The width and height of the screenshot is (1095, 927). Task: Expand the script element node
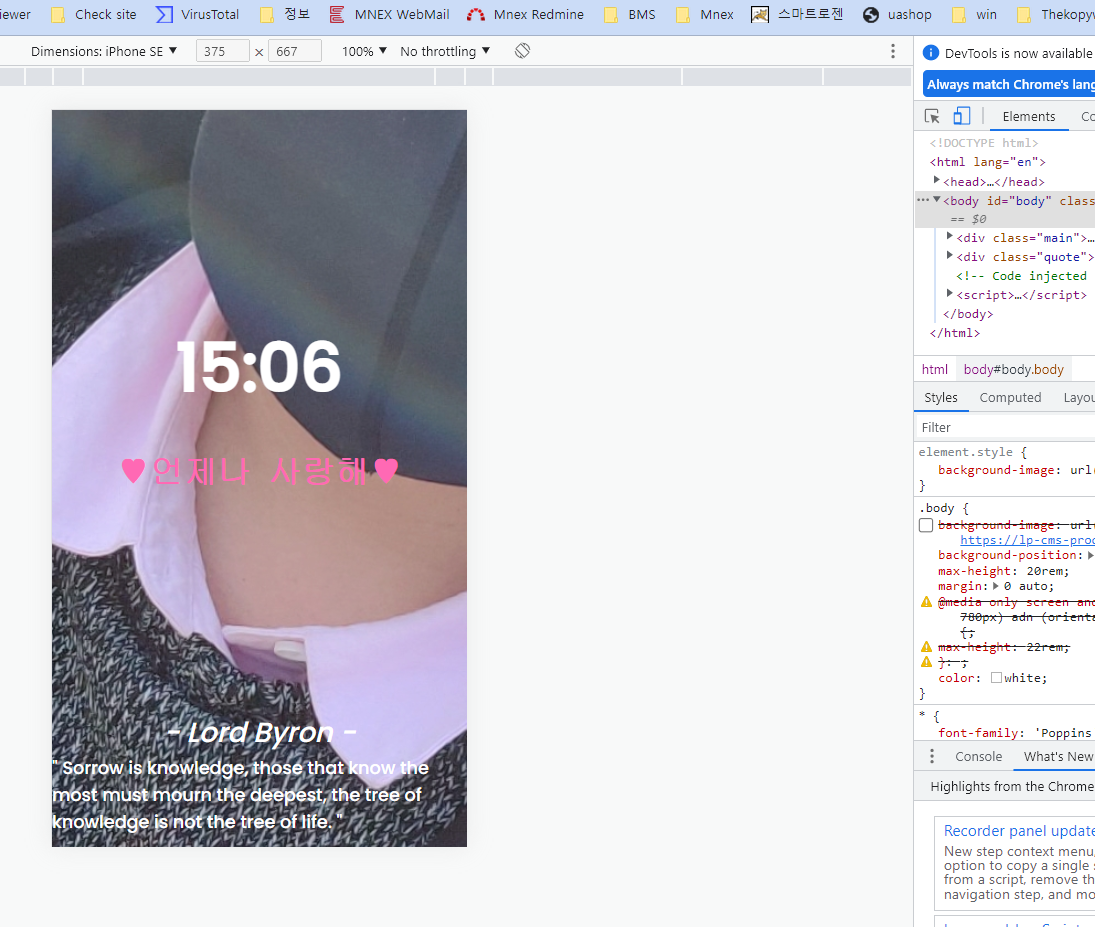pyautogui.click(x=950, y=293)
